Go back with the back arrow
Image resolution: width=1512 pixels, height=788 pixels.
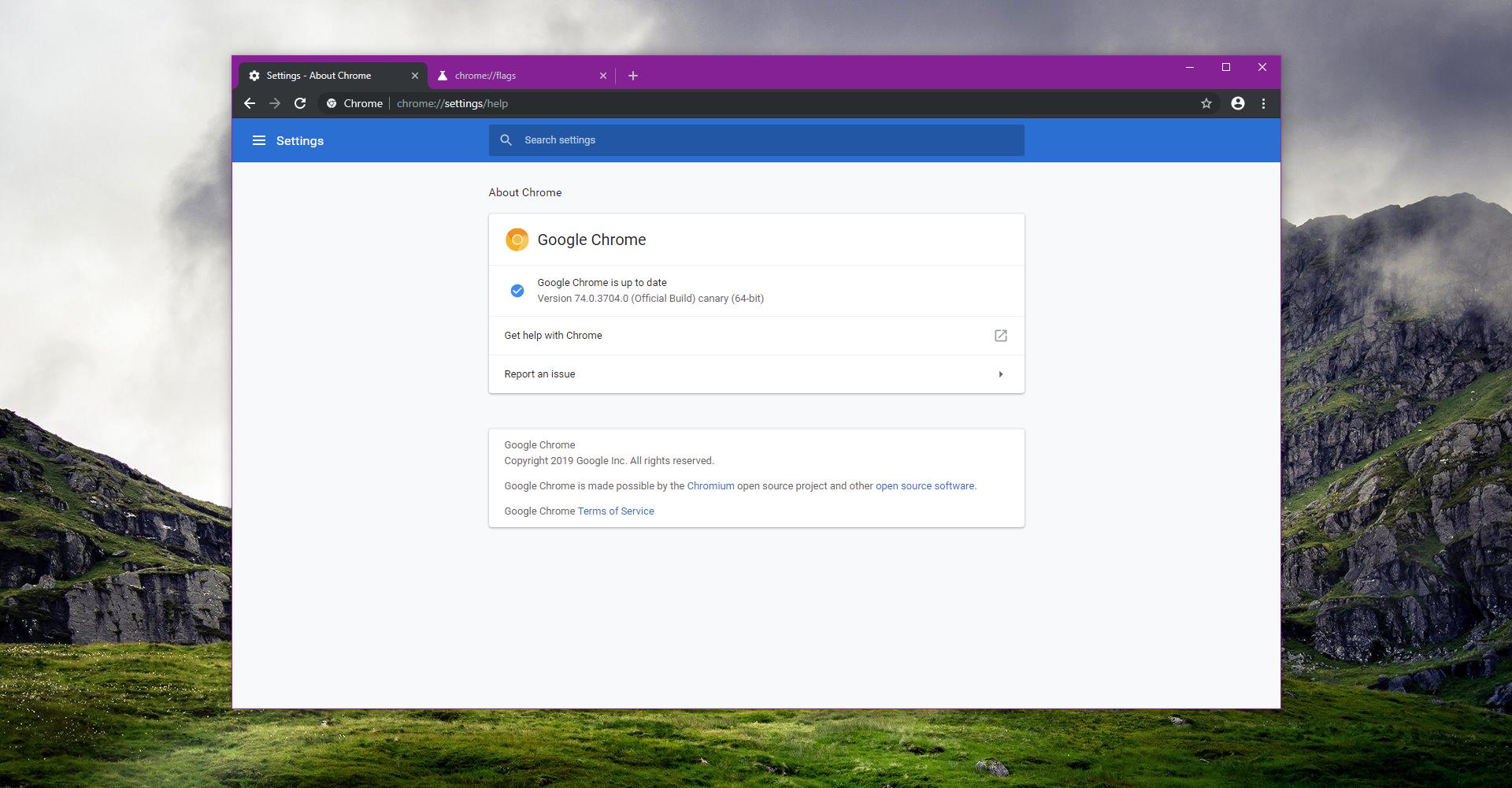(250, 103)
